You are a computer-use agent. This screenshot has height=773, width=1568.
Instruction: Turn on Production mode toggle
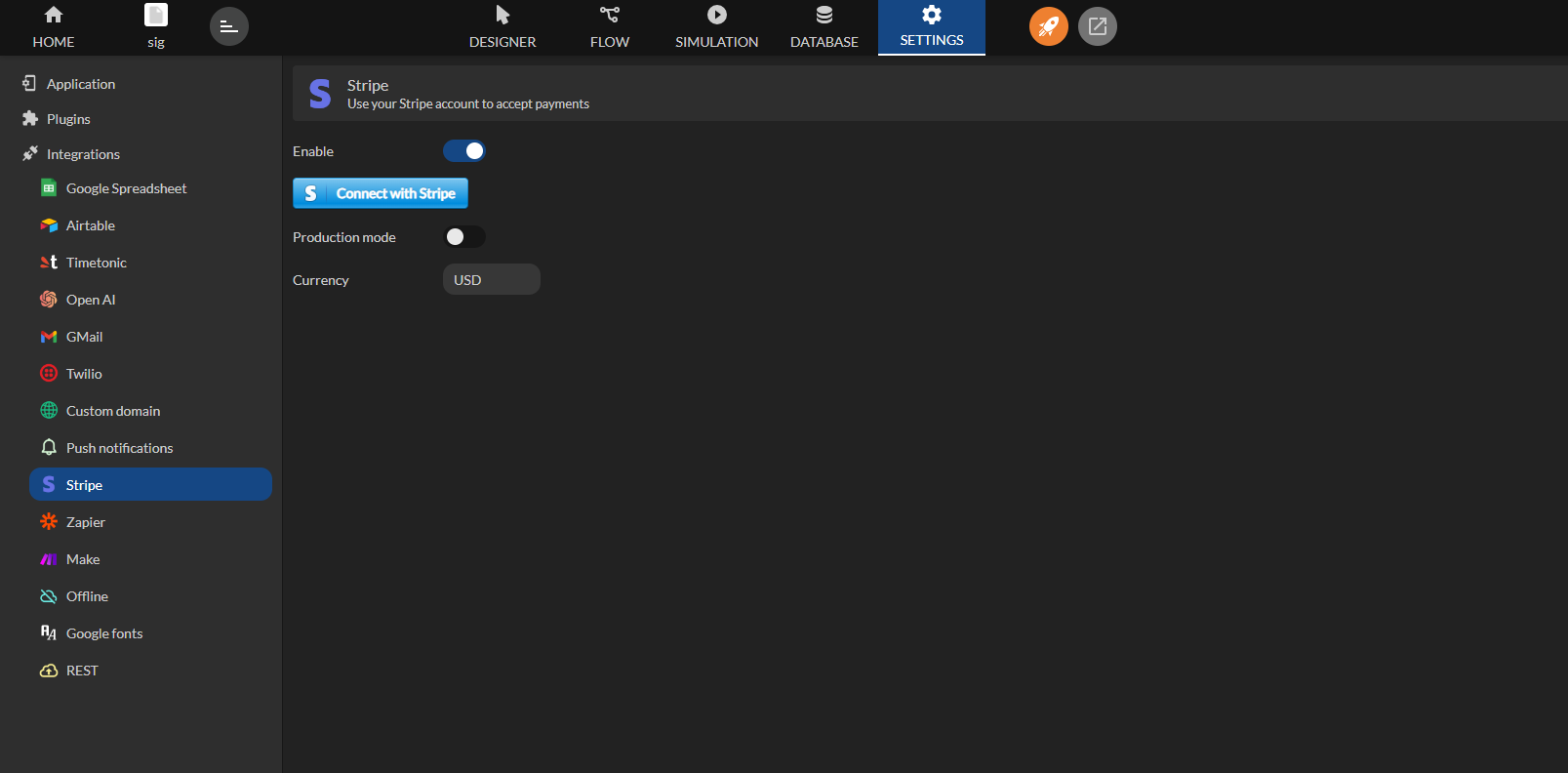(464, 237)
